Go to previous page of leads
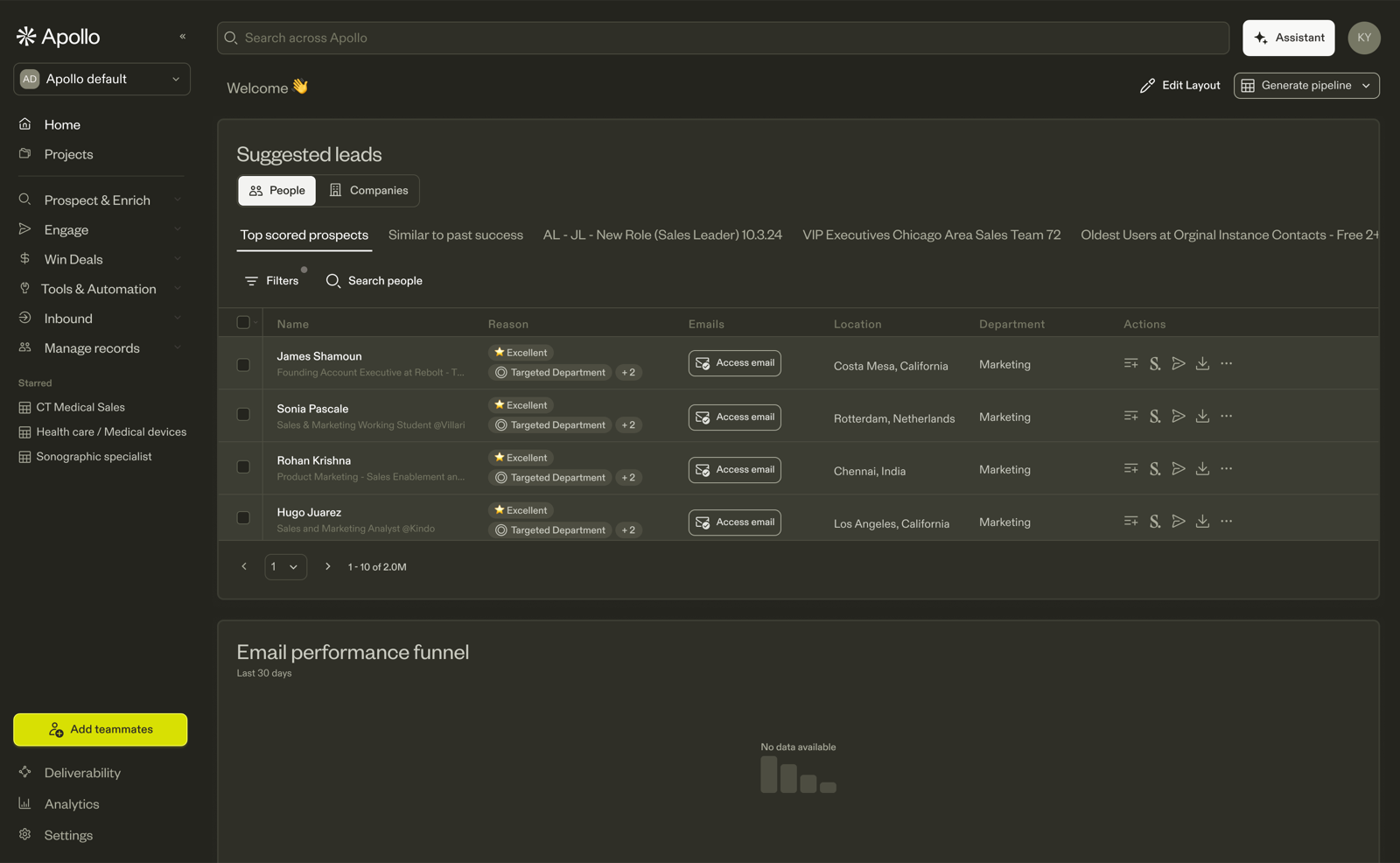Image resolution: width=1400 pixels, height=863 pixels. coord(244,566)
